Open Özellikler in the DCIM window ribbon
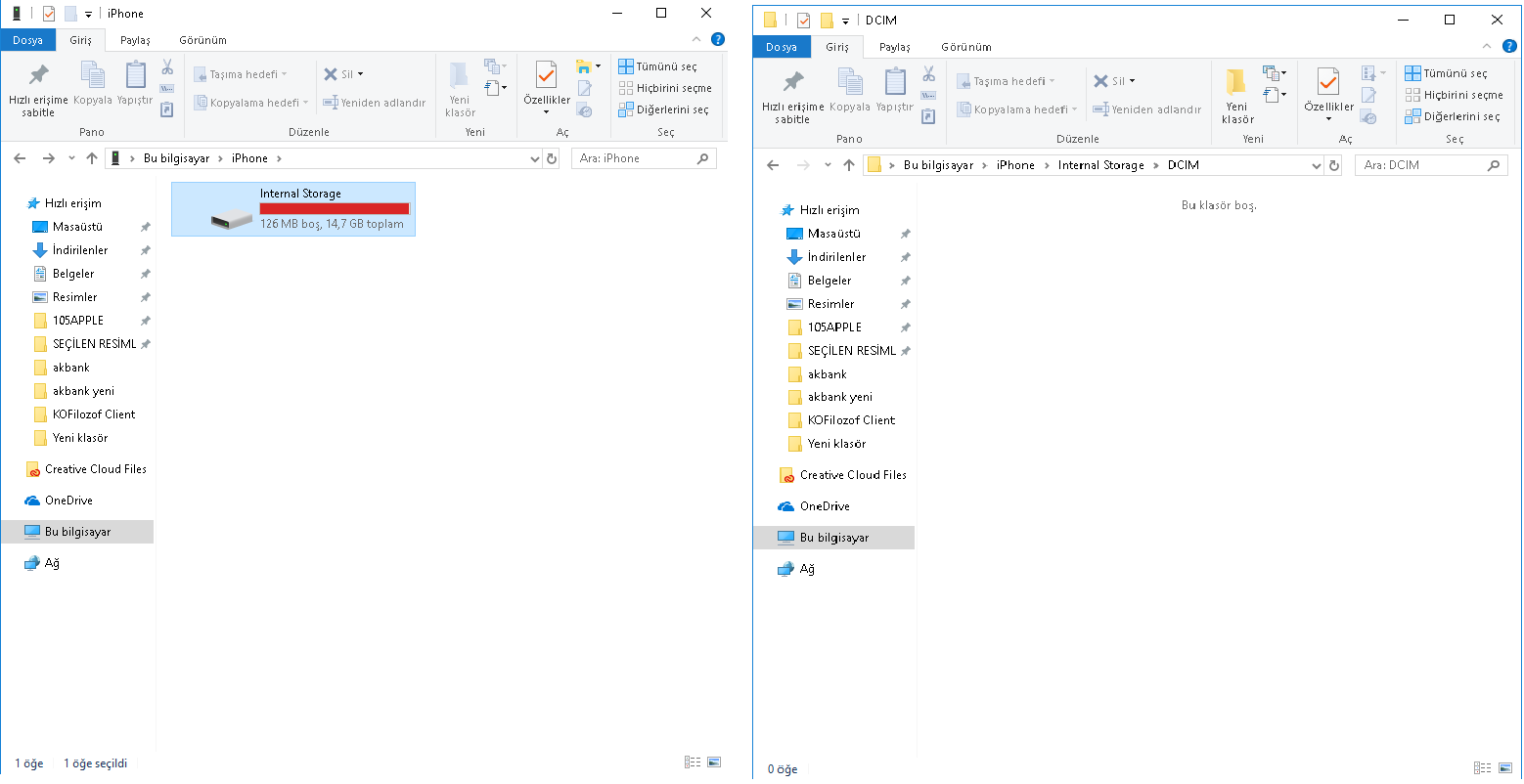This screenshot has height=784, width=1524. (1327, 93)
